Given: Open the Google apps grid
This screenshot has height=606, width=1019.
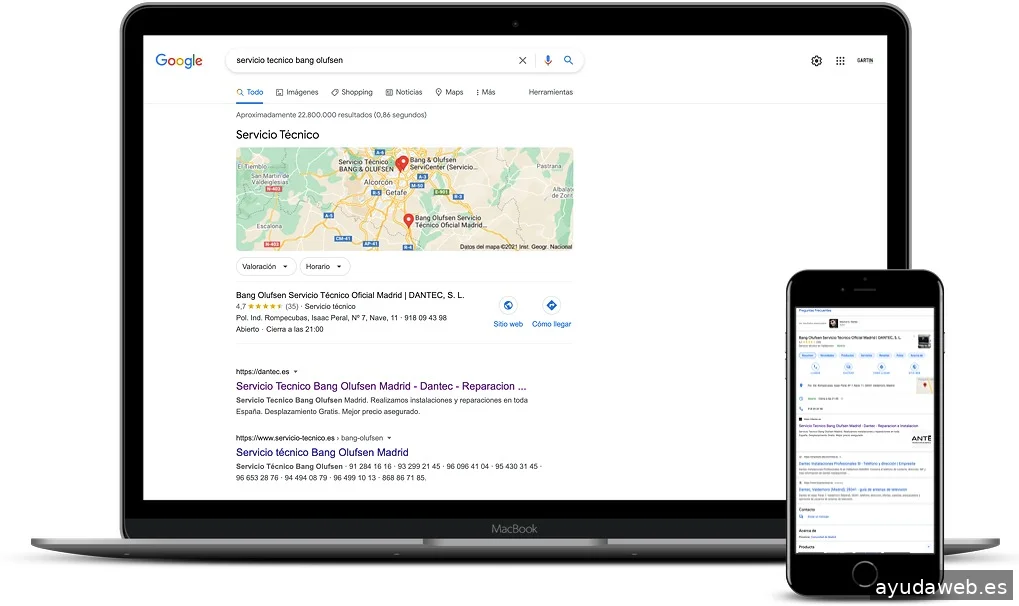Looking at the screenshot, I should (x=840, y=61).
